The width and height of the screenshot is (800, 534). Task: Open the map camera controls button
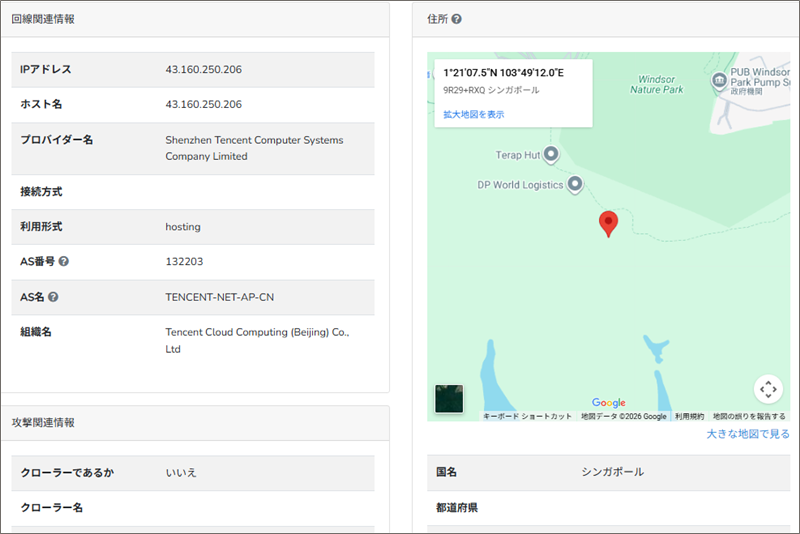[767, 389]
